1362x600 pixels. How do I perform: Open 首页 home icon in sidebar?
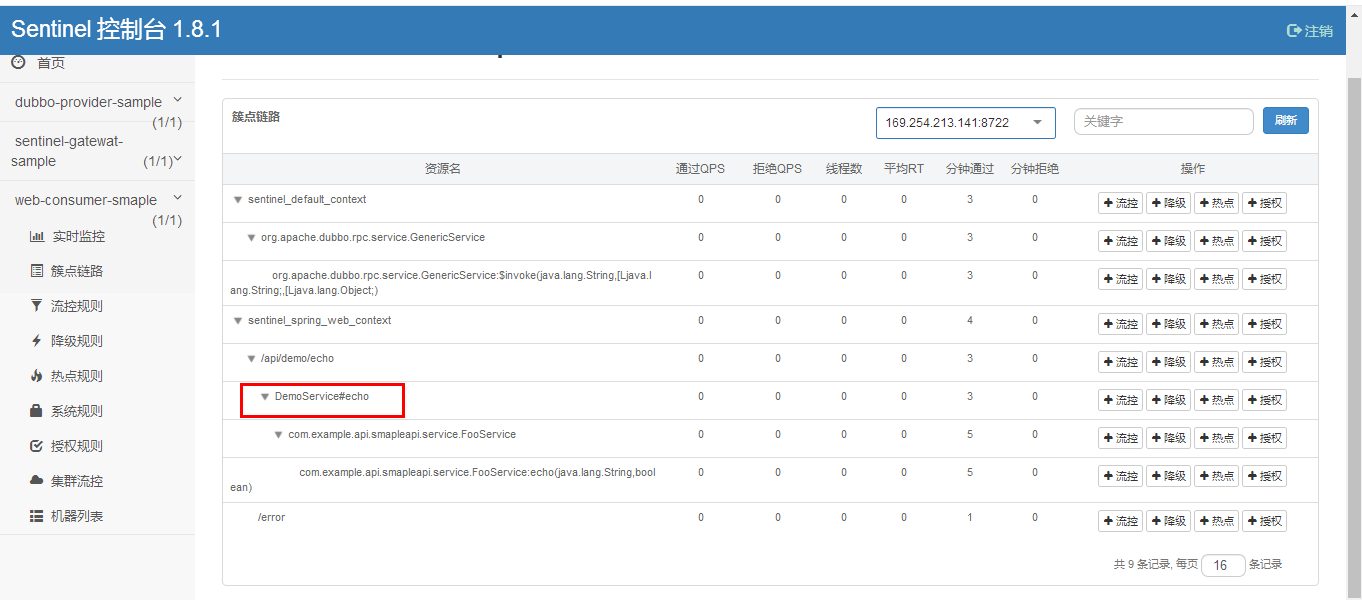(18, 62)
